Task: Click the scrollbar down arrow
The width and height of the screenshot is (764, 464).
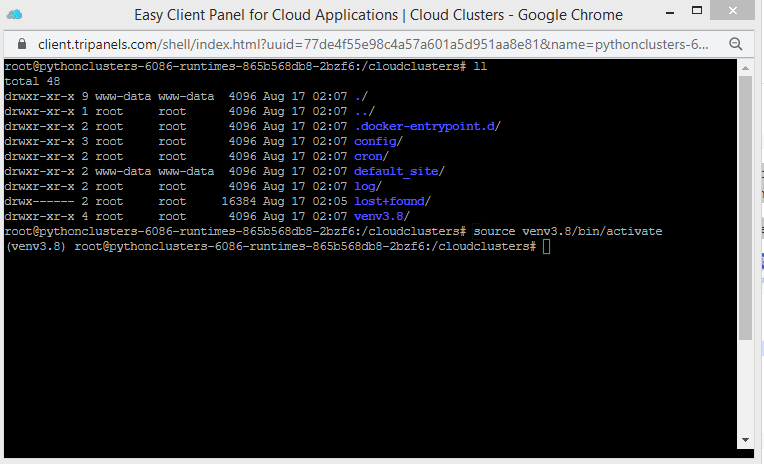Action: pyautogui.click(x=745, y=439)
